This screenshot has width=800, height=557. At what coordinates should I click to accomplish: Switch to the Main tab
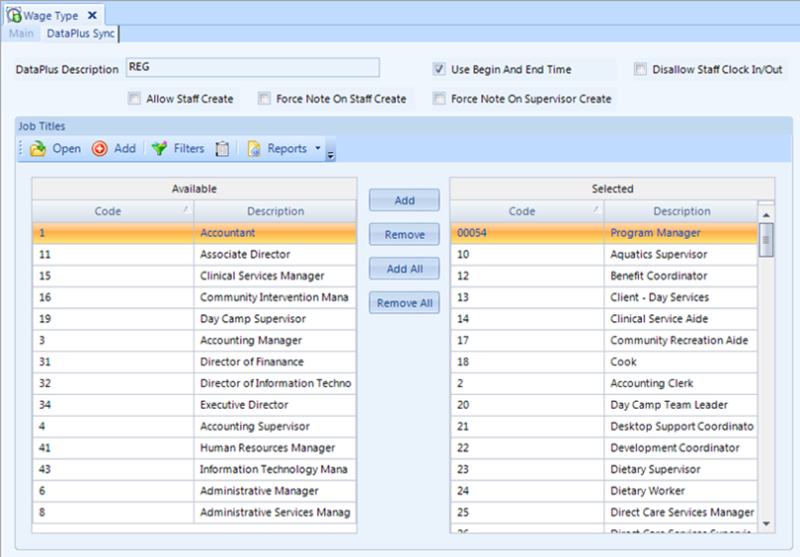[21, 34]
